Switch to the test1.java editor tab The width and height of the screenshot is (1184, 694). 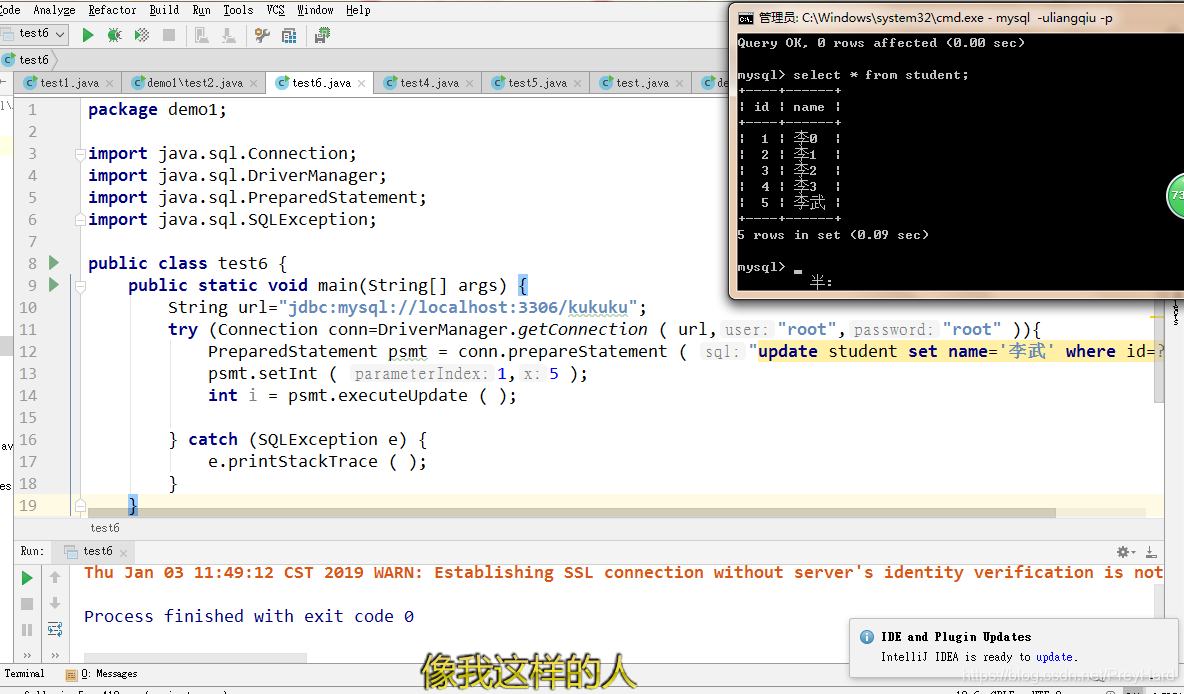pyautogui.click(x=68, y=83)
